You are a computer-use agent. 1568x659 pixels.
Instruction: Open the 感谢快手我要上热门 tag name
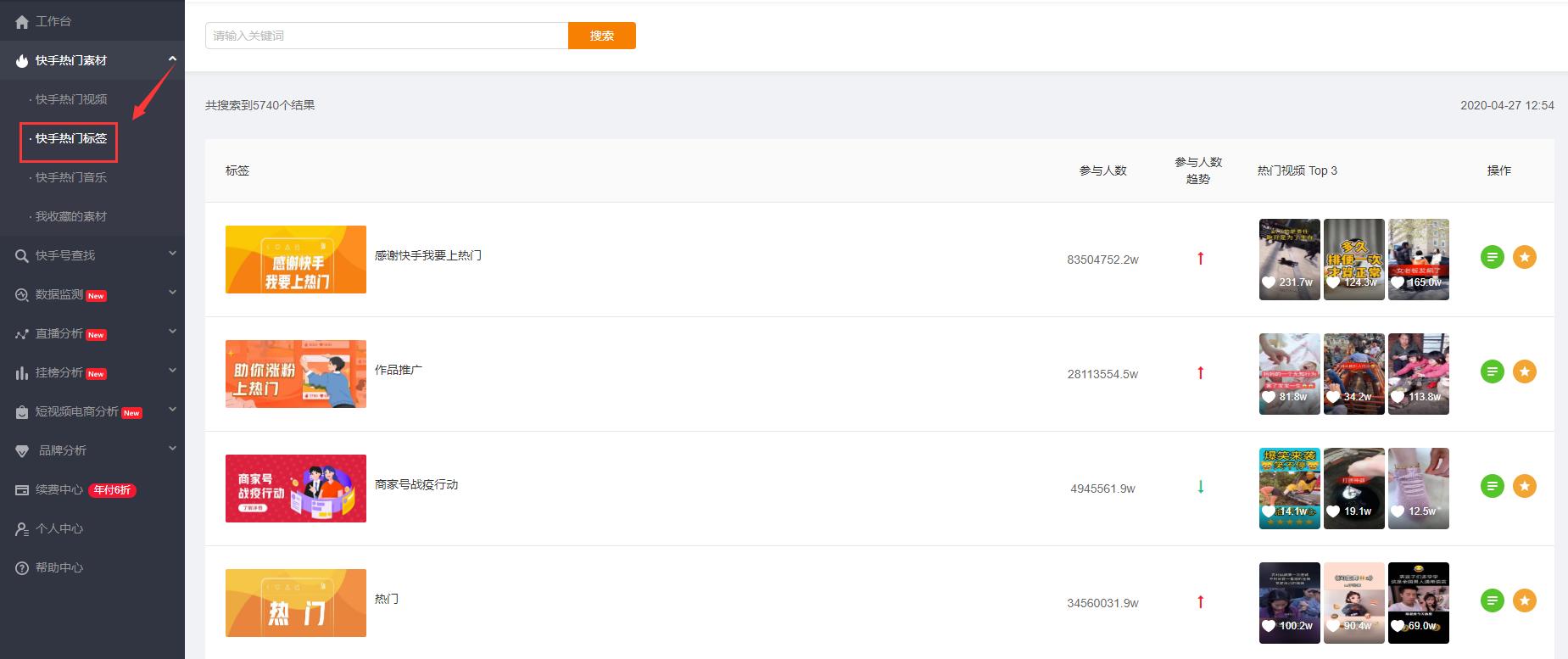[x=428, y=255]
